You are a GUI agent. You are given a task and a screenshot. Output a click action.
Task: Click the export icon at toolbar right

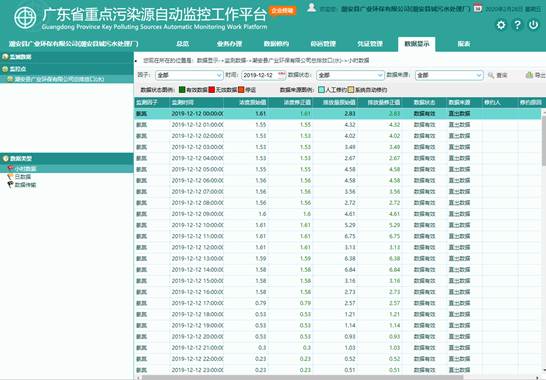tap(529, 75)
